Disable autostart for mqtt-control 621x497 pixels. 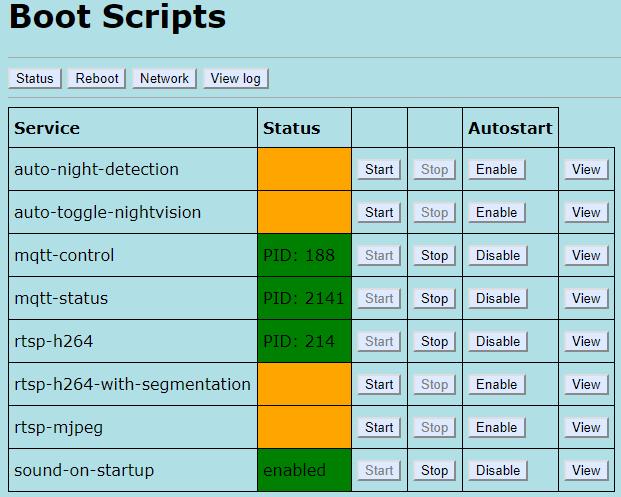pyautogui.click(x=497, y=255)
